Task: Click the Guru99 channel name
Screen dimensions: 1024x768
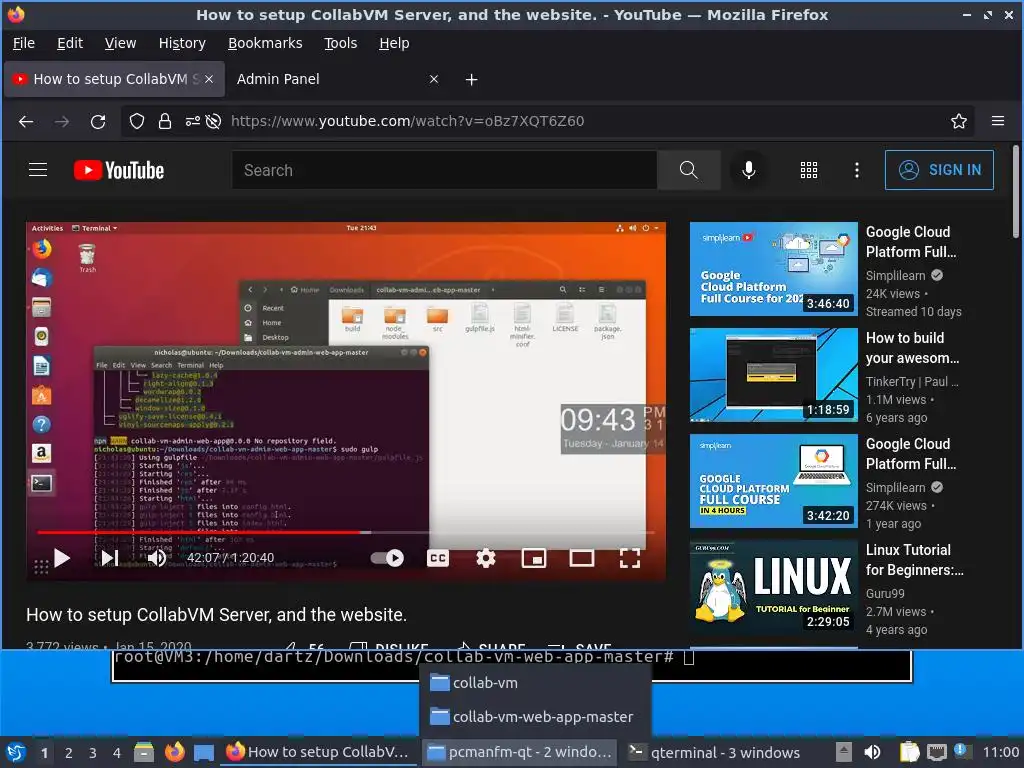Action: [885, 594]
